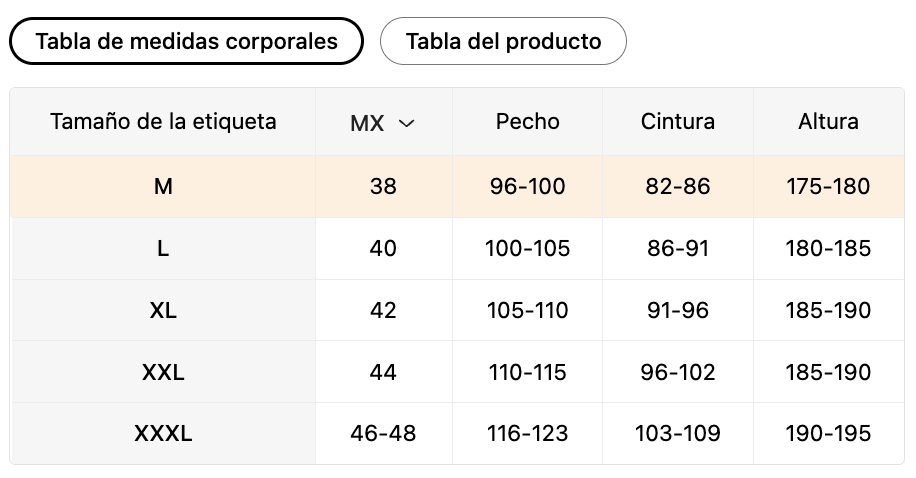Click the 91-96 waist measurement cell
The height and width of the screenshot is (478, 916).
(x=678, y=310)
